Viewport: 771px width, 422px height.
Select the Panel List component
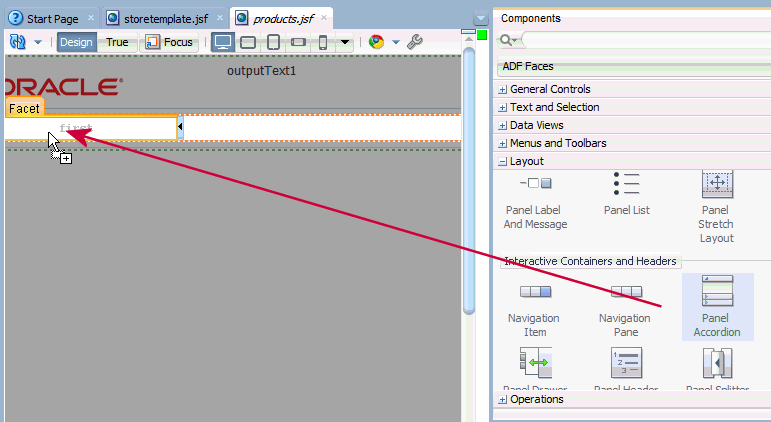point(626,194)
